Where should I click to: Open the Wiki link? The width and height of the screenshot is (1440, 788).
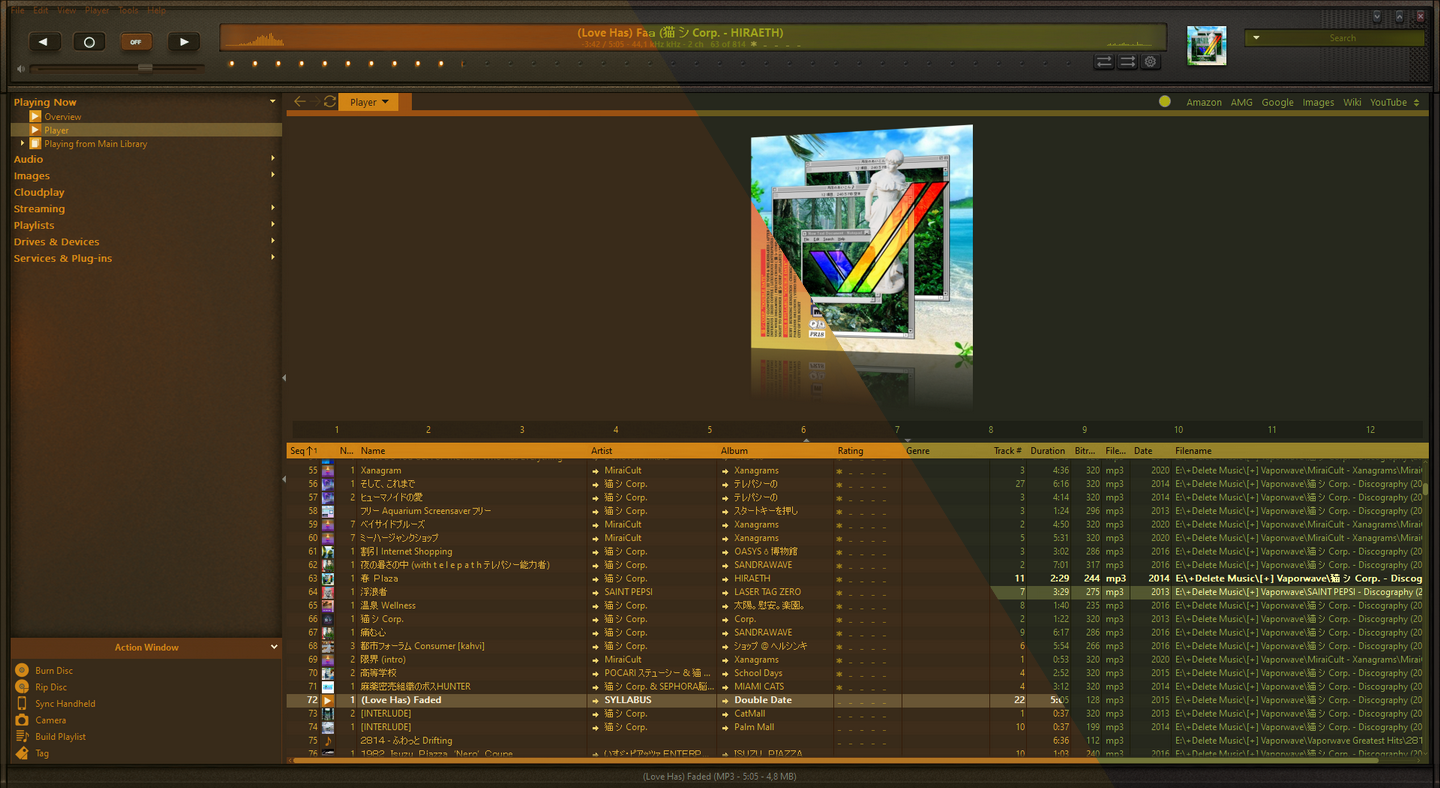coord(1352,102)
